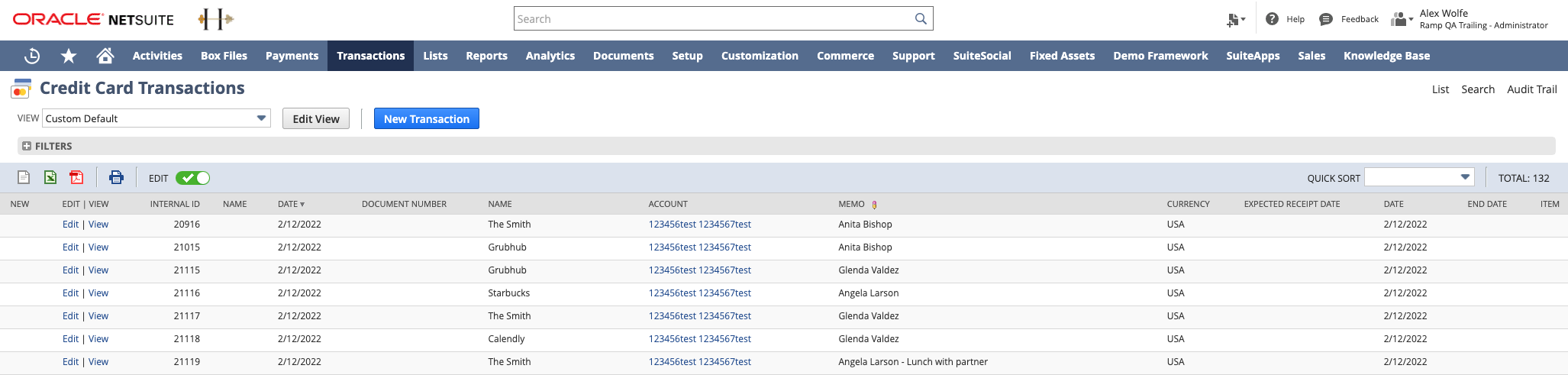Click the New Transaction button
Screen dimensions: 1568x375
tap(427, 118)
